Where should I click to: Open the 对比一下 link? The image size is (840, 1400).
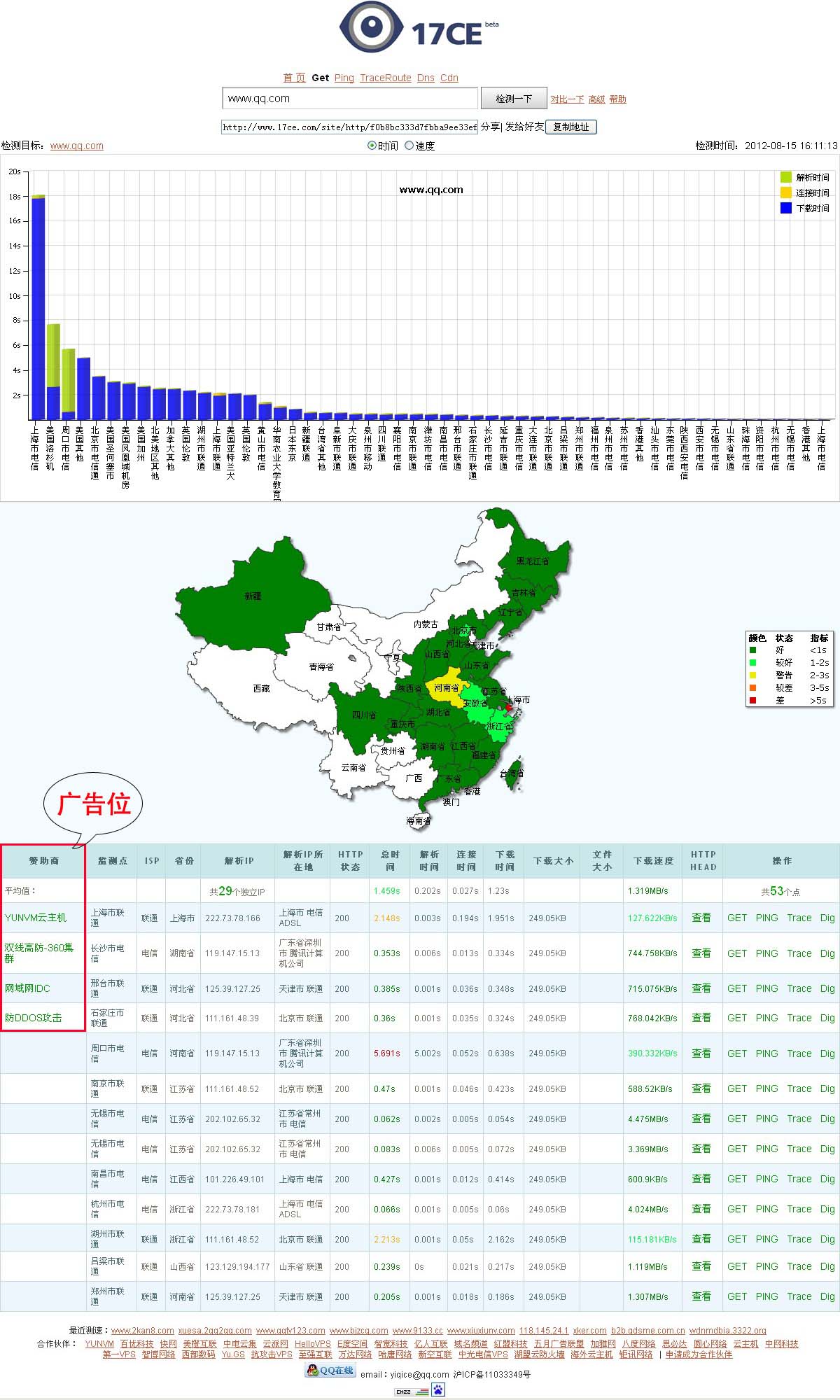click(567, 99)
